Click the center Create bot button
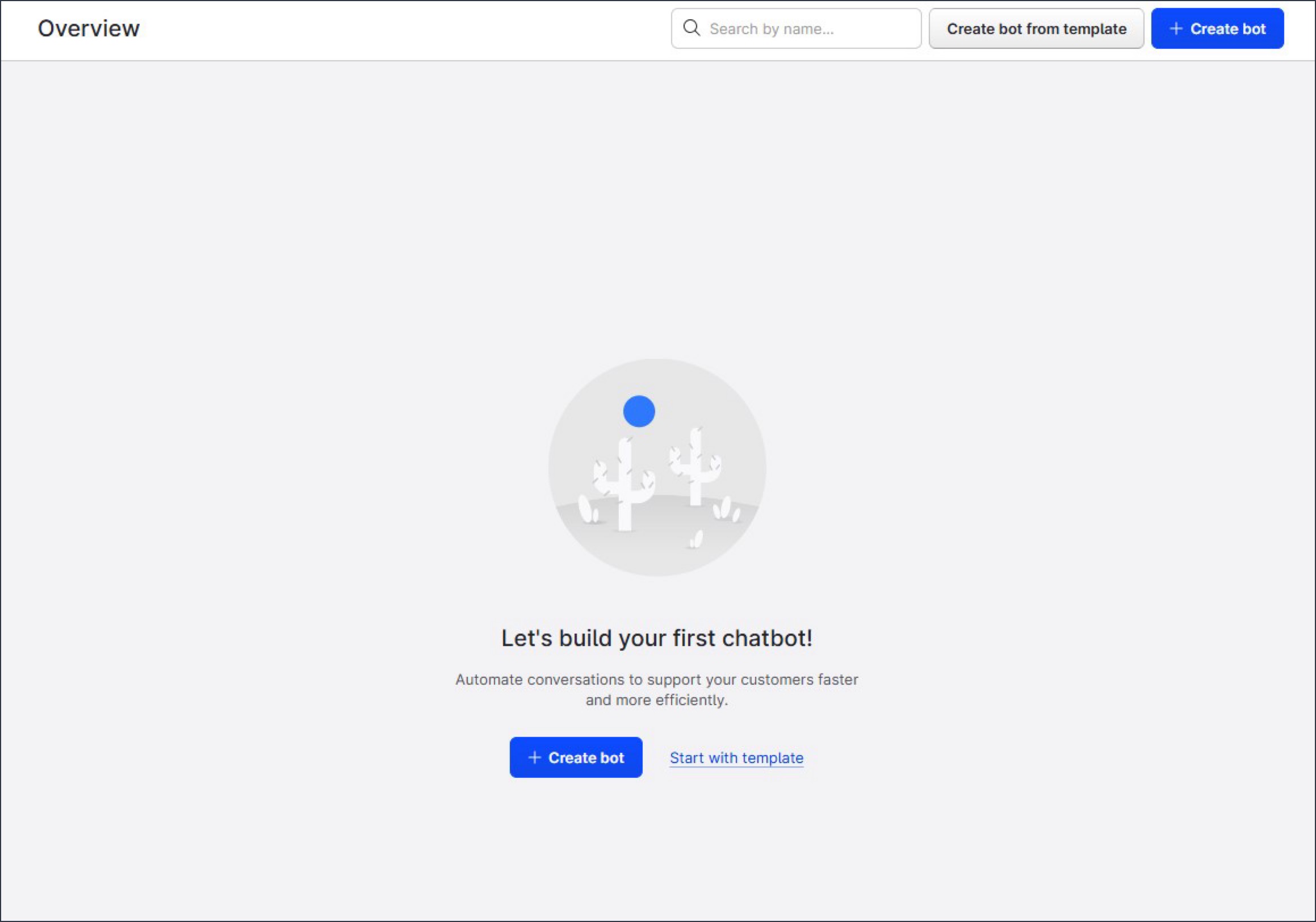The width and height of the screenshot is (1316, 922). pos(576,757)
